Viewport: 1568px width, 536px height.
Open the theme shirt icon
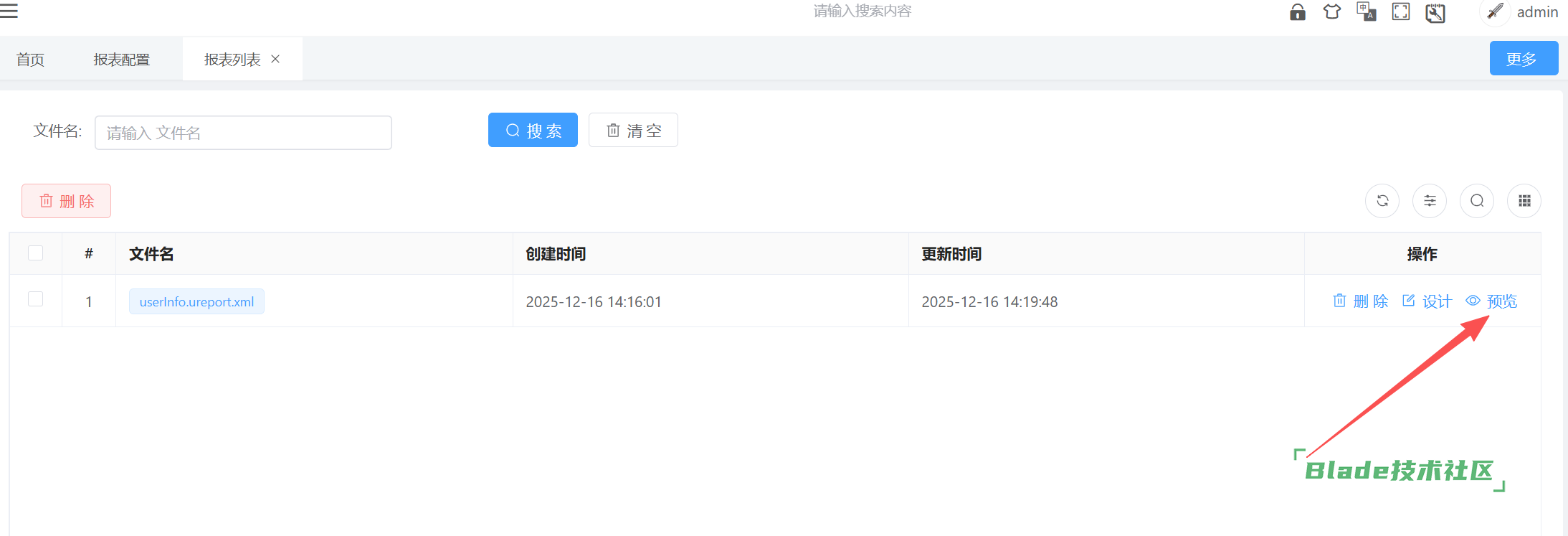tap(1331, 12)
